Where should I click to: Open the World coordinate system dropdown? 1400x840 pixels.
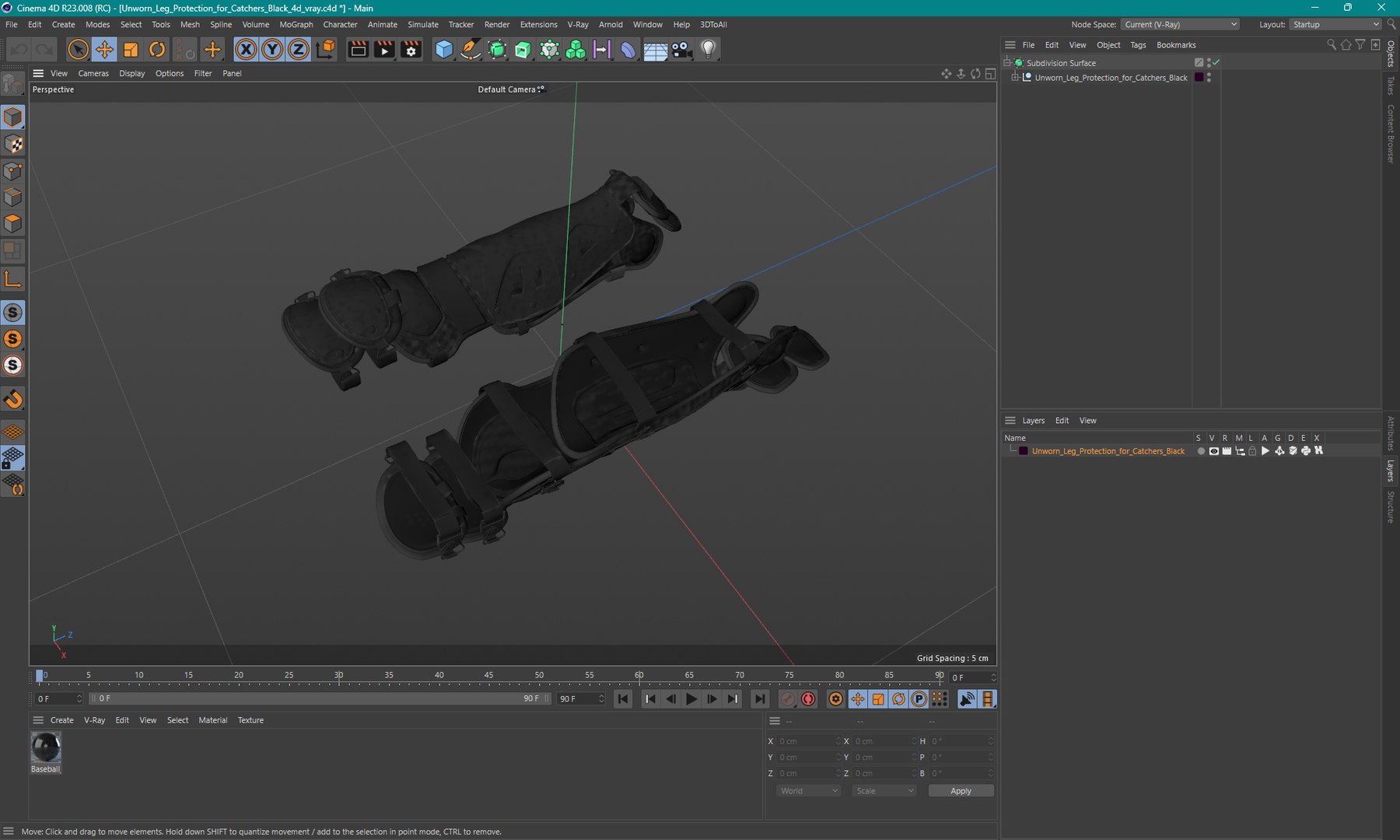tap(809, 791)
